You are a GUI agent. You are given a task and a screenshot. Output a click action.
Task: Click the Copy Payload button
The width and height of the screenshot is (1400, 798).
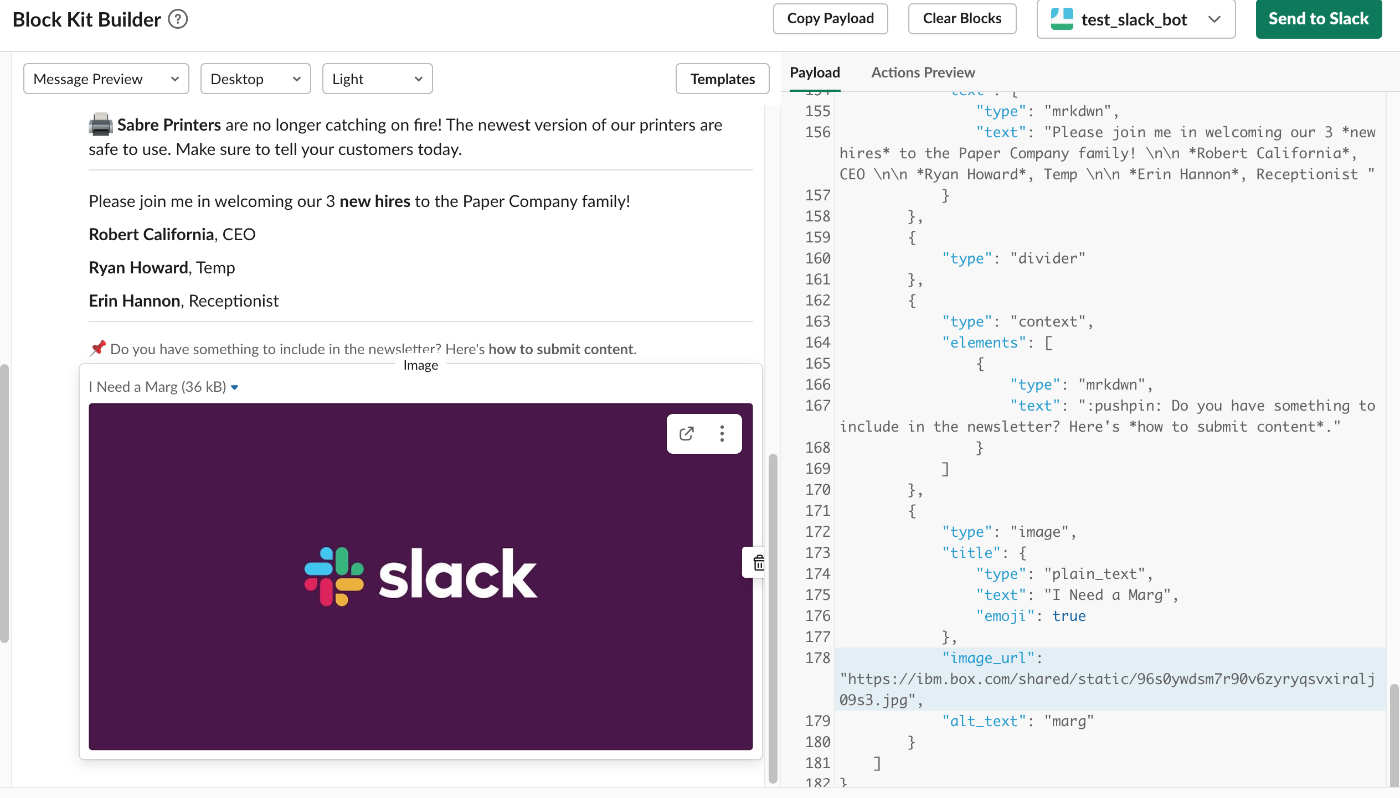click(x=831, y=18)
